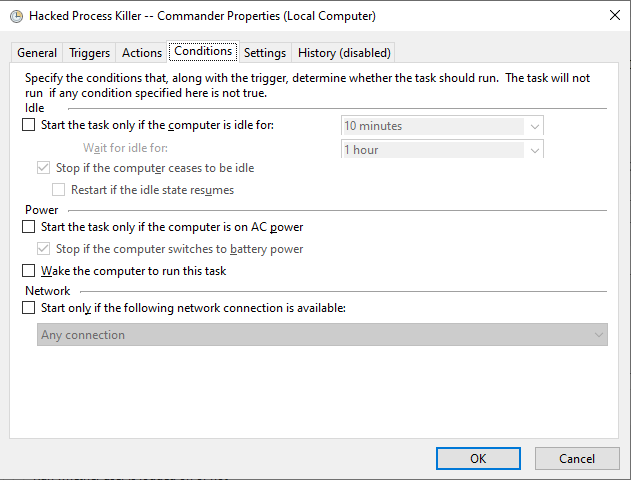The image size is (631, 480).
Task: Enable network connection availability condition
Action: pos(28,309)
